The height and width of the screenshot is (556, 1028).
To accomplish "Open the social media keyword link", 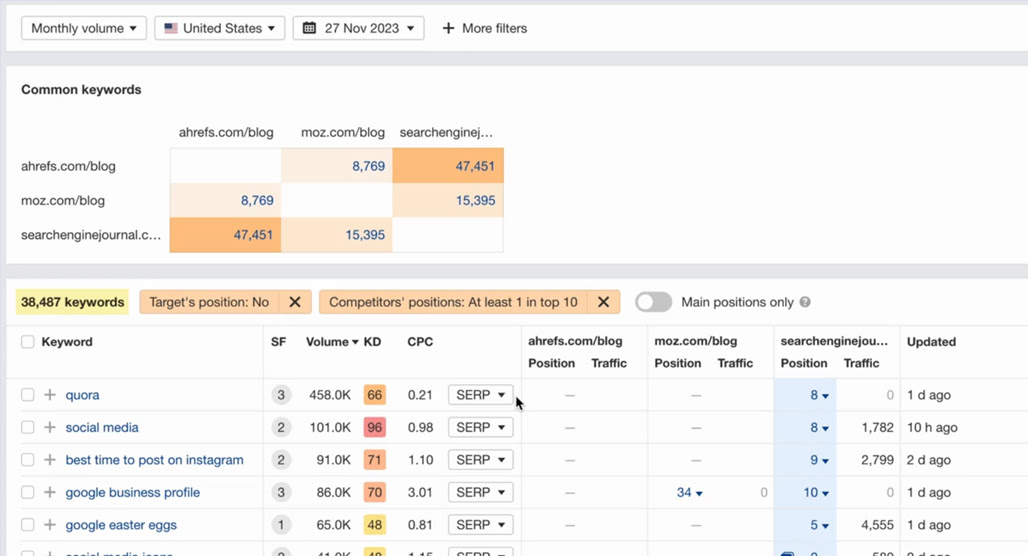I will tap(102, 427).
